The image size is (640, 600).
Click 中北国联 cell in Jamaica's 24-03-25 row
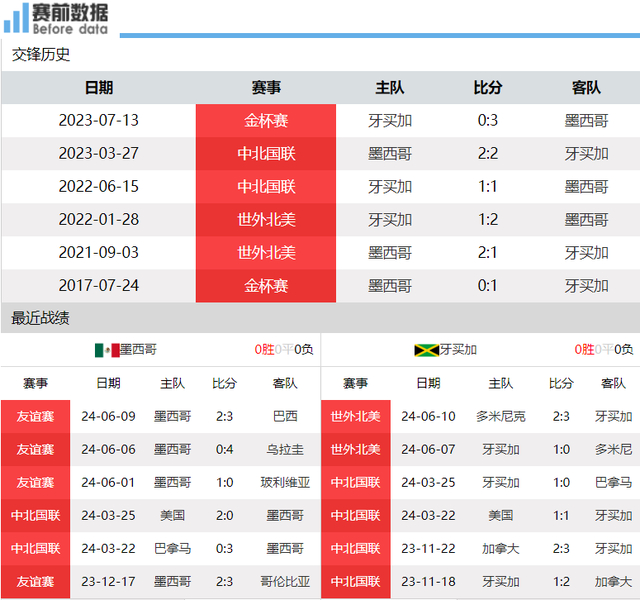(x=356, y=483)
